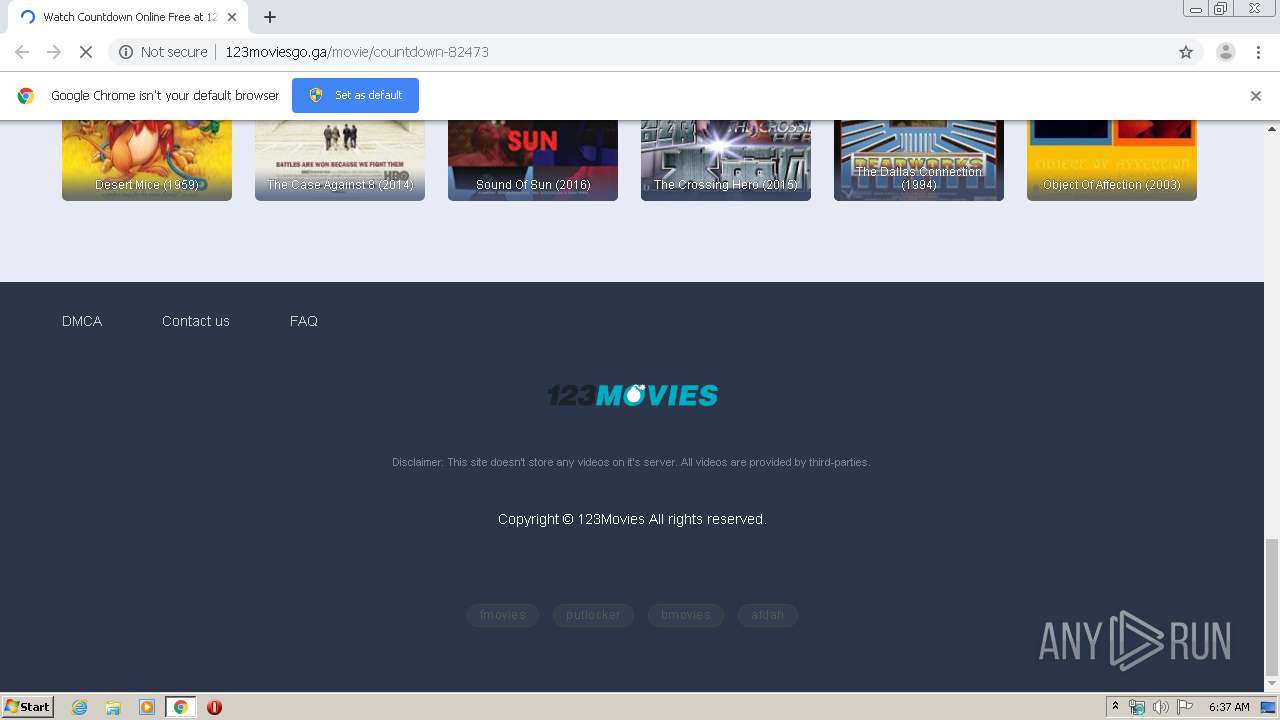1280x720 pixels.
Task: Bookmark this page with star icon
Action: point(1186,52)
